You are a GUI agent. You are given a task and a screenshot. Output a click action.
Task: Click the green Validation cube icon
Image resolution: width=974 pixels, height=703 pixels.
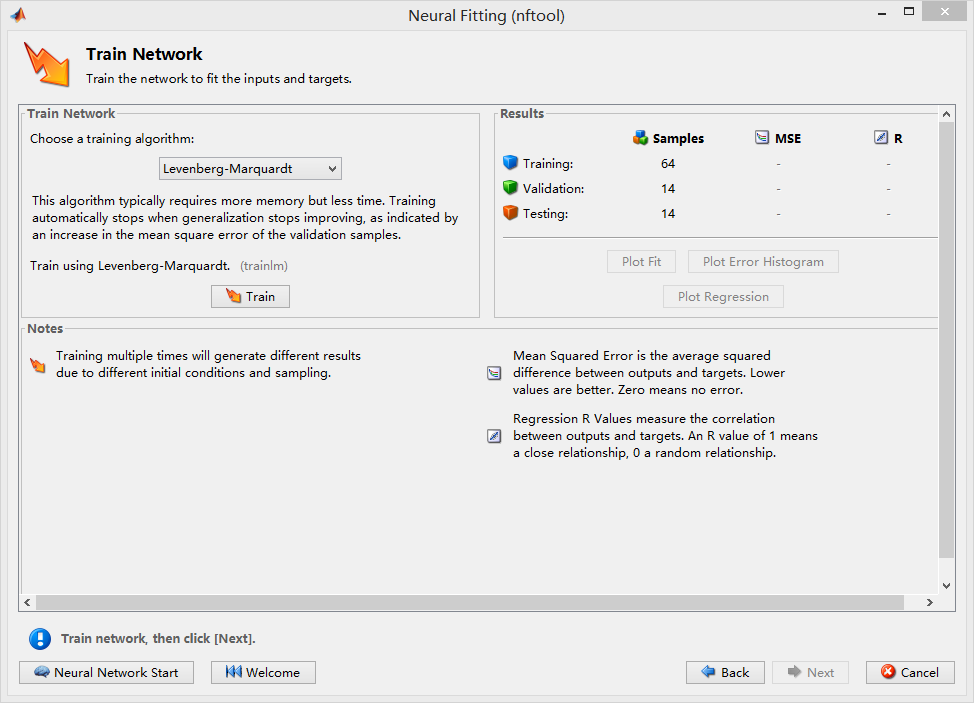click(510, 188)
